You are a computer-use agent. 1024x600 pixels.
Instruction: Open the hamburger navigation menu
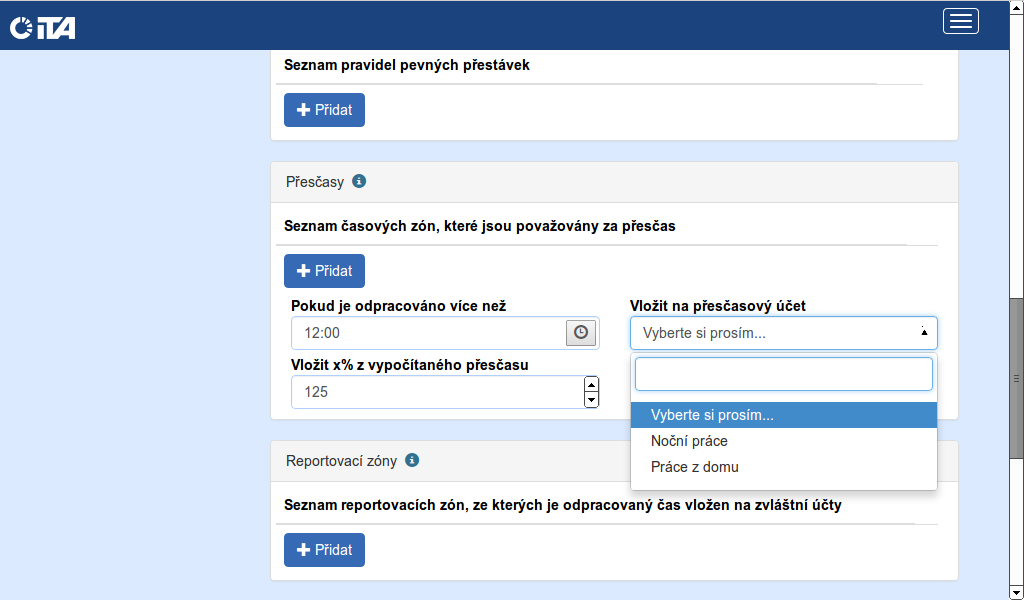[x=960, y=21]
